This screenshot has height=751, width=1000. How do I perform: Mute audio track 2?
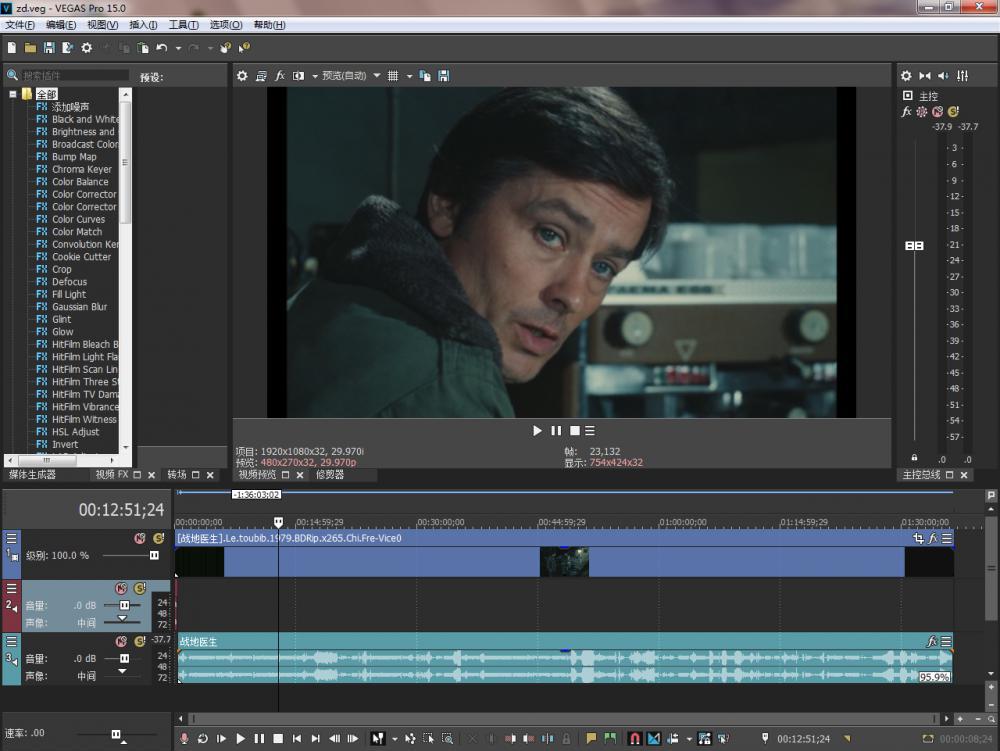click(x=121, y=588)
